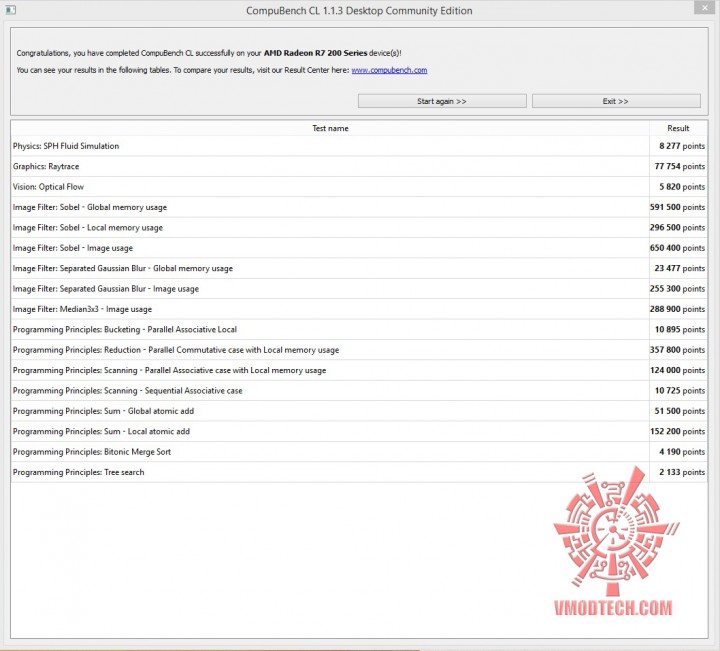Click the 124 000 points result
The height and width of the screenshot is (651, 720).
pyautogui.click(x=677, y=370)
